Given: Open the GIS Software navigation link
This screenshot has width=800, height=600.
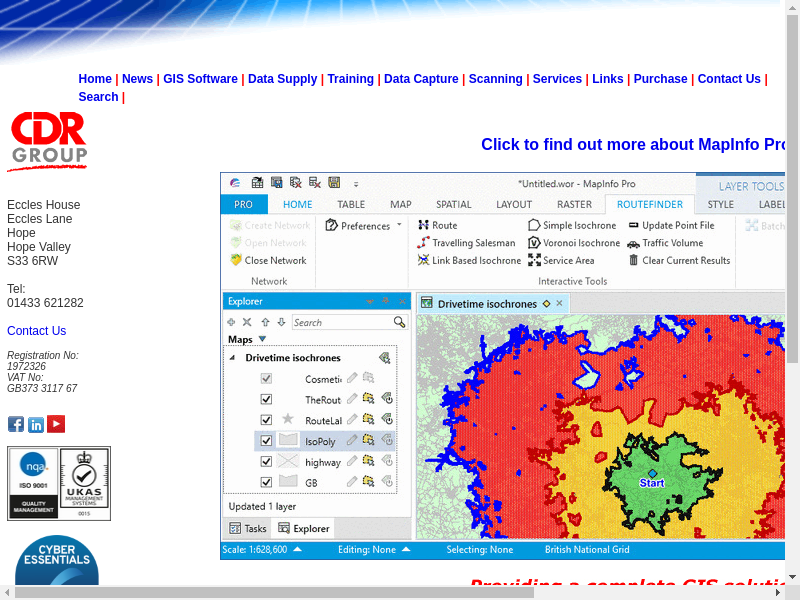Looking at the screenshot, I should pyautogui.click(x=200, y=79).
